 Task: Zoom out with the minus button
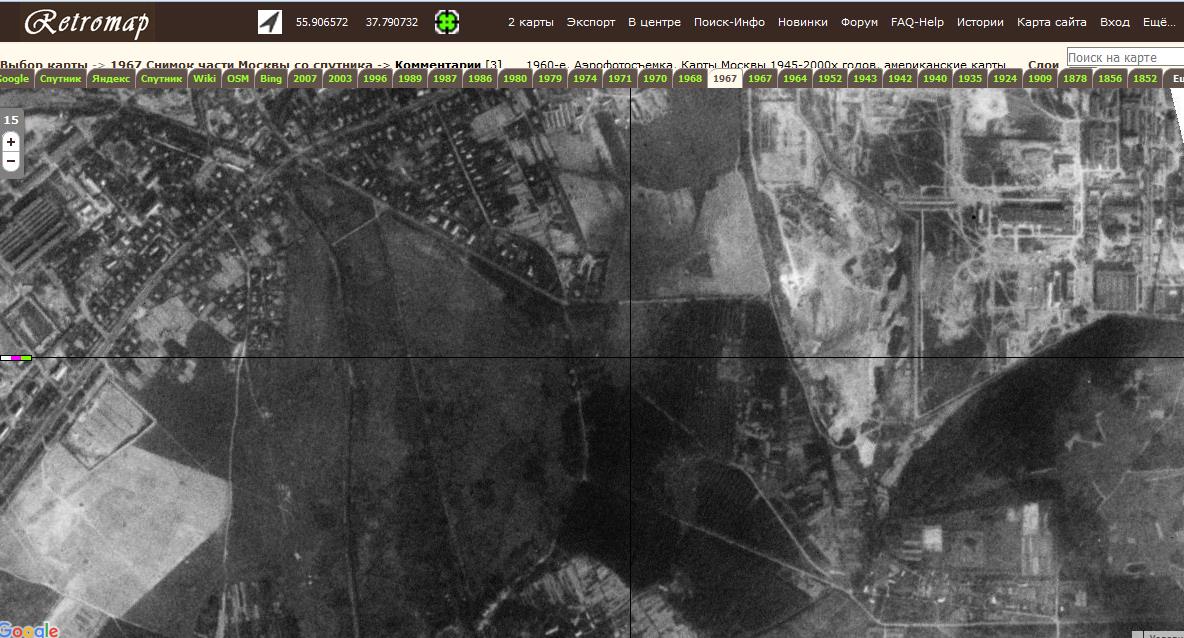pos(11,161)
